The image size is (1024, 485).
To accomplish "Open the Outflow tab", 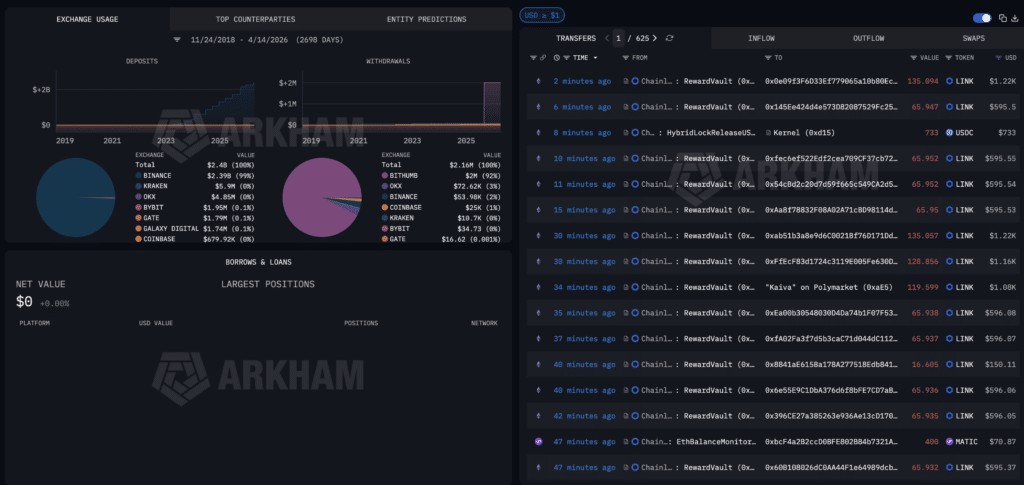I will [x=869, y=39].
